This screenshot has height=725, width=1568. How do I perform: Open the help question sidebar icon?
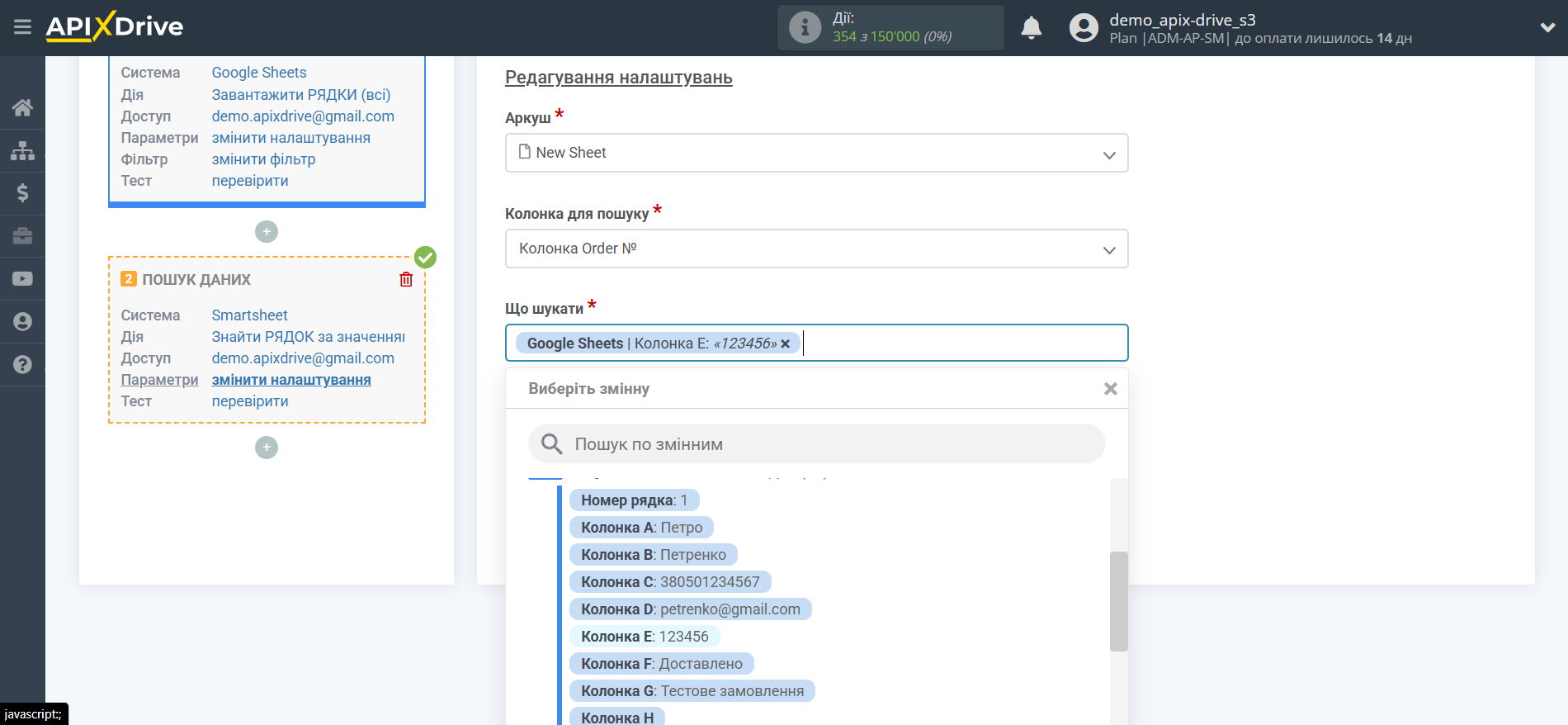pyautogui.click(x=22, y=365)
